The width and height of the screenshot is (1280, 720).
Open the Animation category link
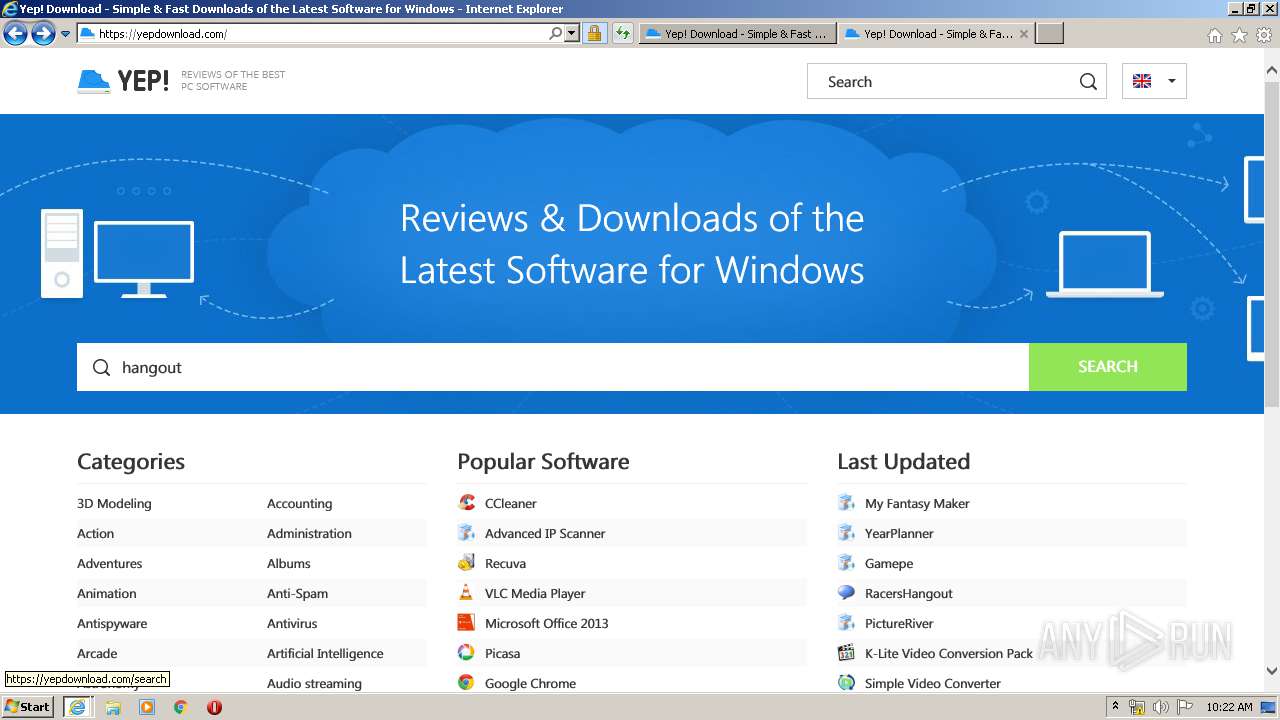106,593
